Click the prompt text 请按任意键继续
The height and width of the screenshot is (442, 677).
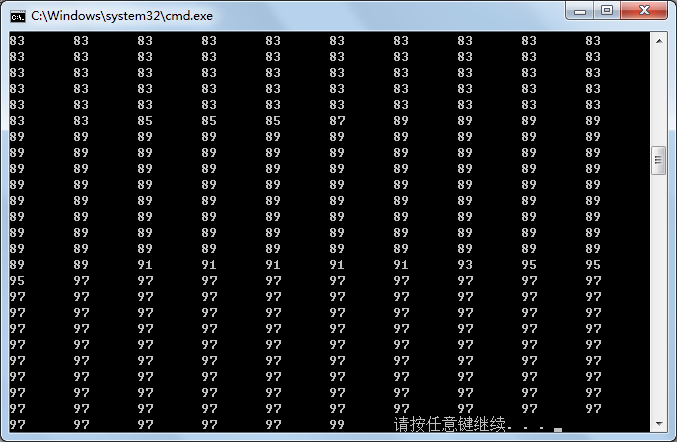449,425
